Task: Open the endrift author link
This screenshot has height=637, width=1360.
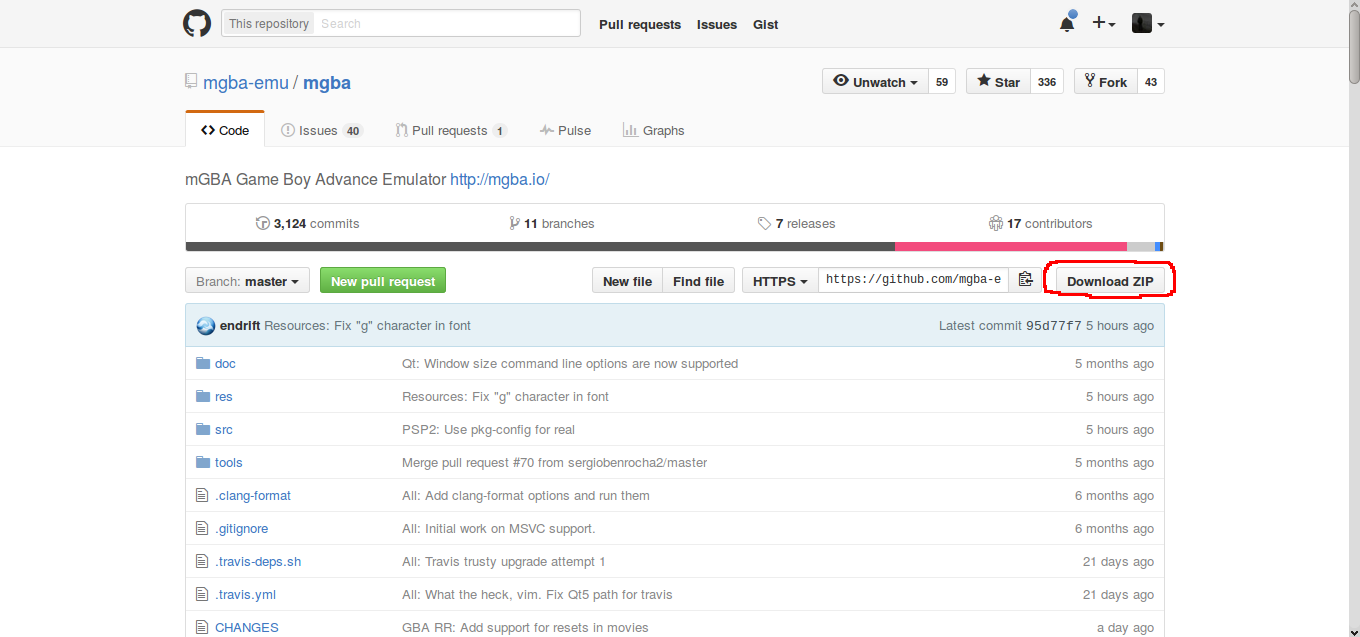Action: click(240, 325)
